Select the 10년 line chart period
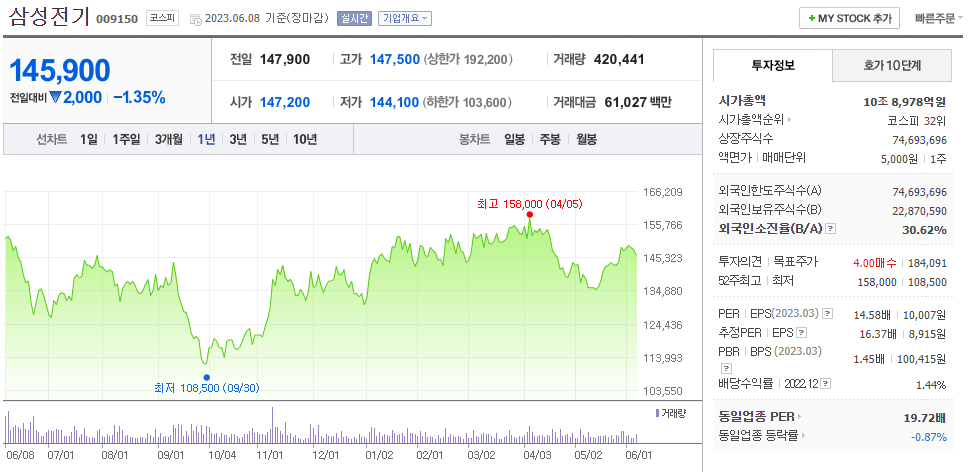Image resolution: width=973 pixels, height=472 pixels. 305,140
